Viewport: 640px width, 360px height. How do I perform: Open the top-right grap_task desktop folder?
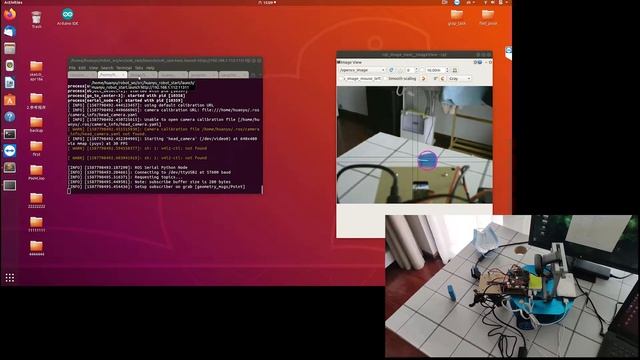[x=457, y=18]
